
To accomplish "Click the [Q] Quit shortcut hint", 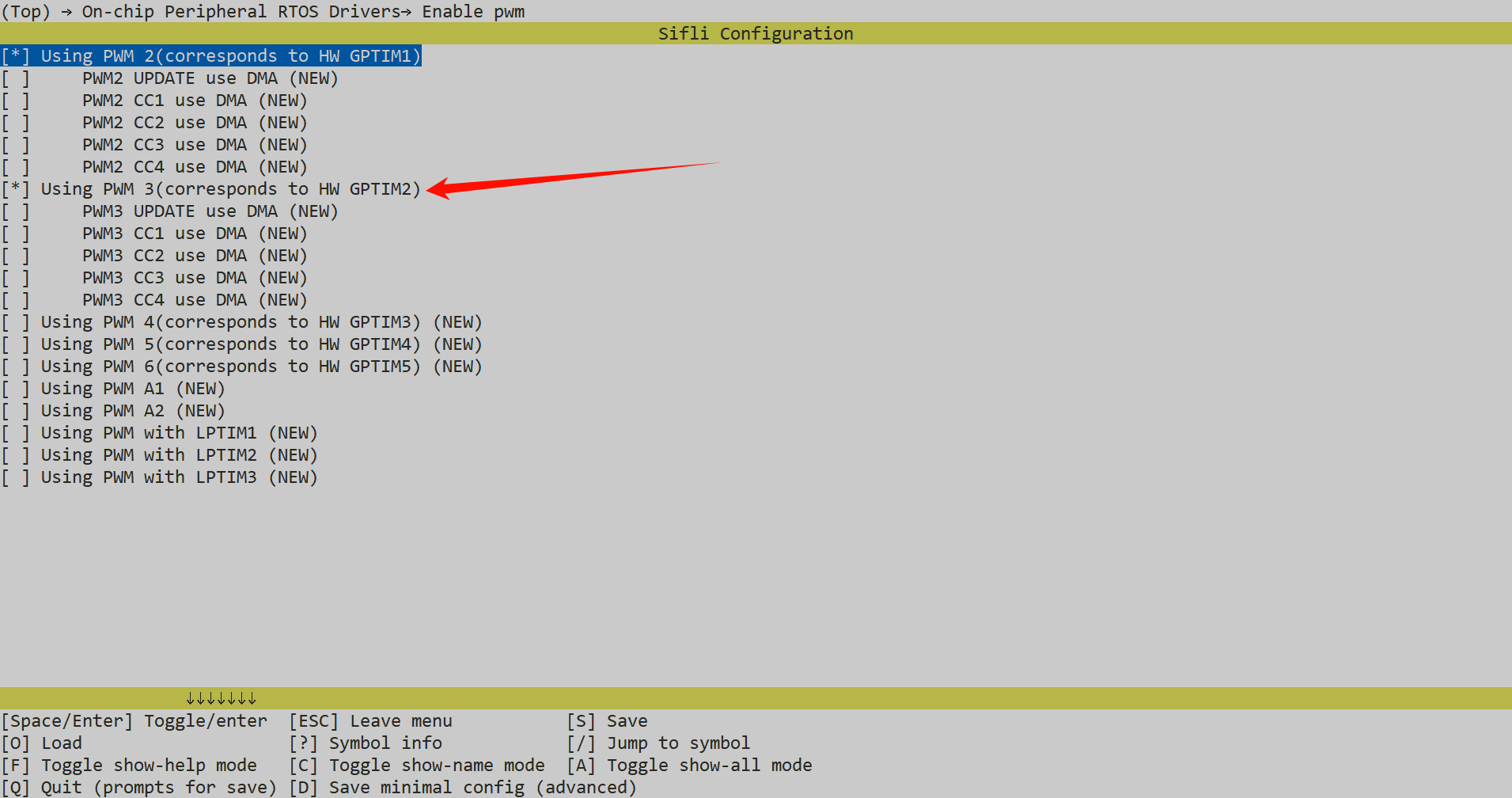I will tap(138, 788).
